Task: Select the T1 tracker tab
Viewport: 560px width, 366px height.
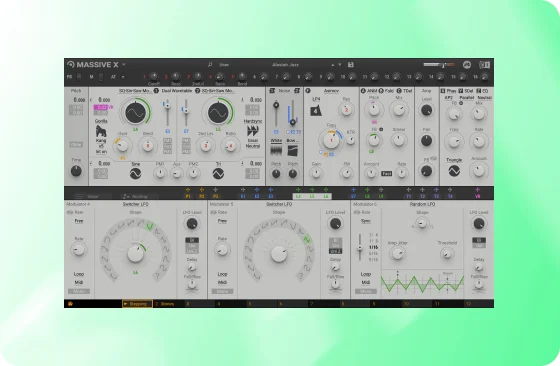Action: pyautogui.click(x=409, y=196)
